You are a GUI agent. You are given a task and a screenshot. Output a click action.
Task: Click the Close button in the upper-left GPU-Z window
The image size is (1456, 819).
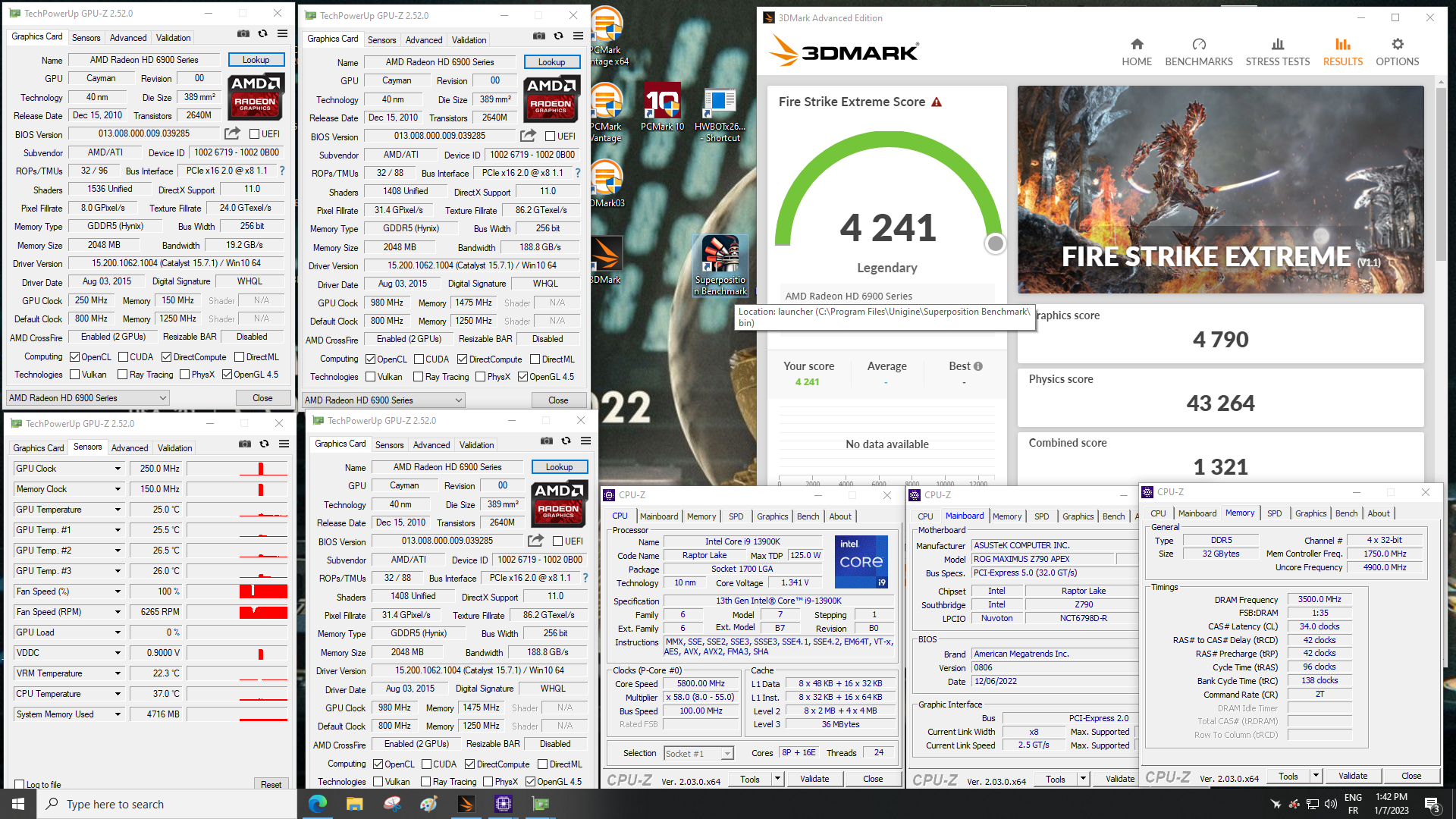click(262, 398)
